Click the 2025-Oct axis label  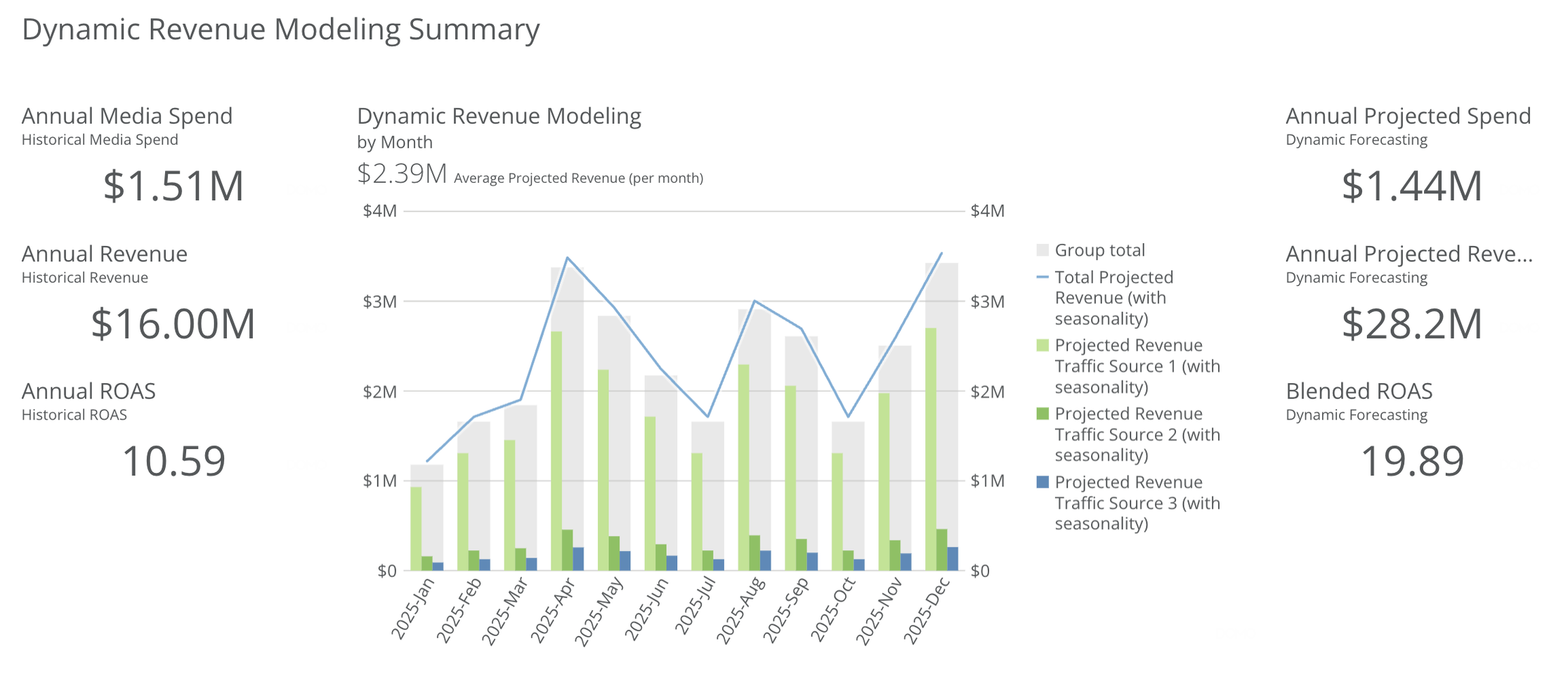click(834, 609)
